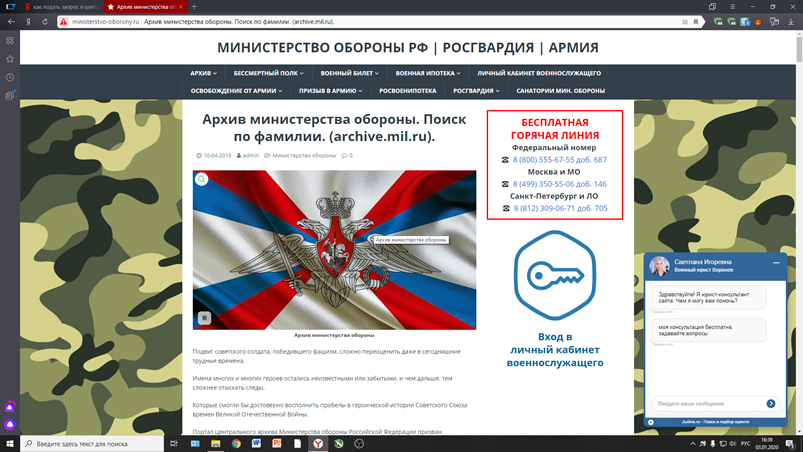
Task: Go back with the browser back arrow
Action: [11, 21]
